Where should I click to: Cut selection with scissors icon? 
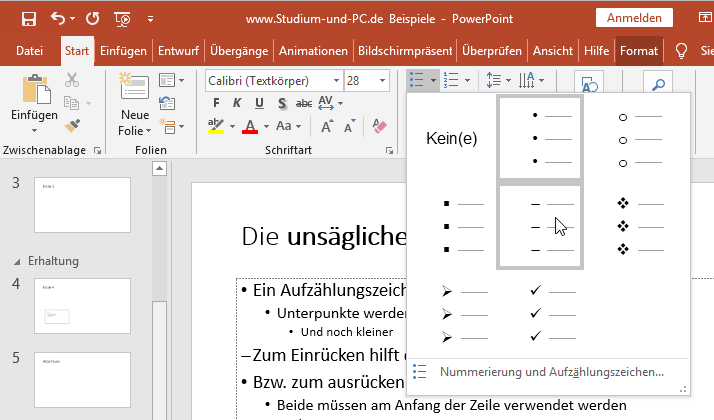pos(71,80)
